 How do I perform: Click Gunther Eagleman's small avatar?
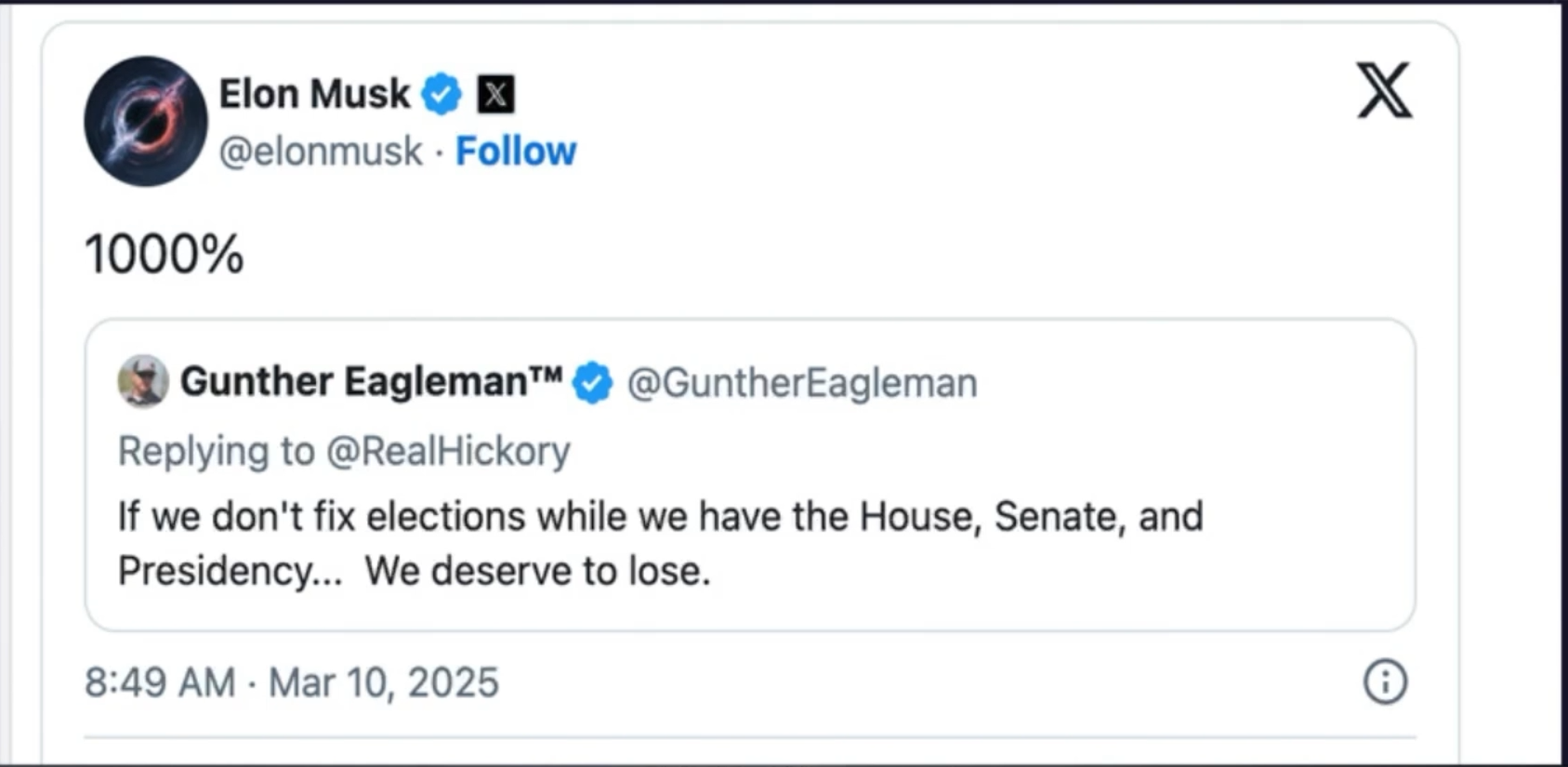tap(143, 381)
